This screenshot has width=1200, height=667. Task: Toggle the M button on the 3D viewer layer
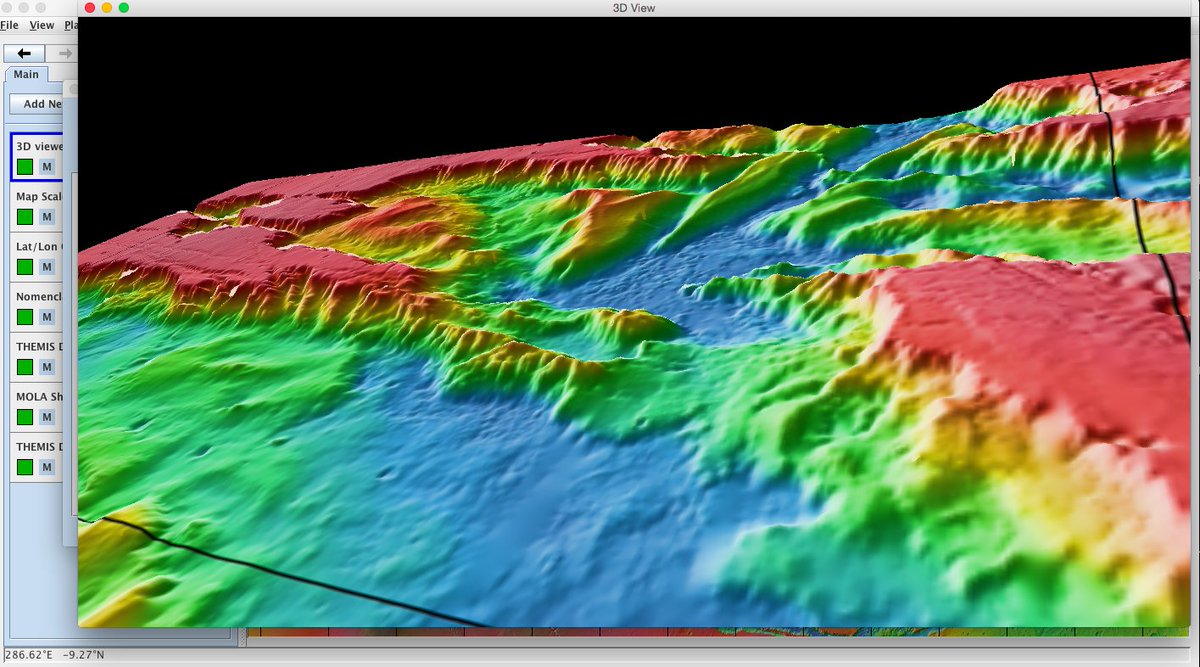47,167
